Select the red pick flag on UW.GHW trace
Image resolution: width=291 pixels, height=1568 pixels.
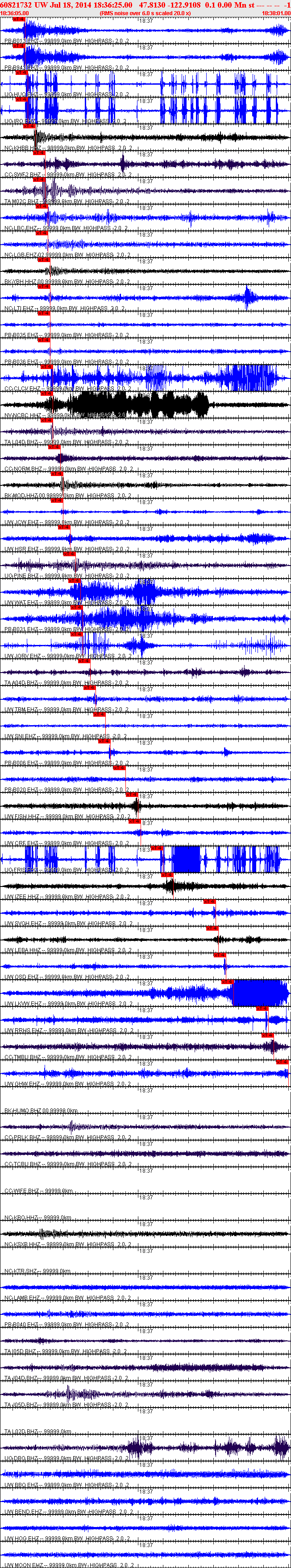(x=282, y=1062)
